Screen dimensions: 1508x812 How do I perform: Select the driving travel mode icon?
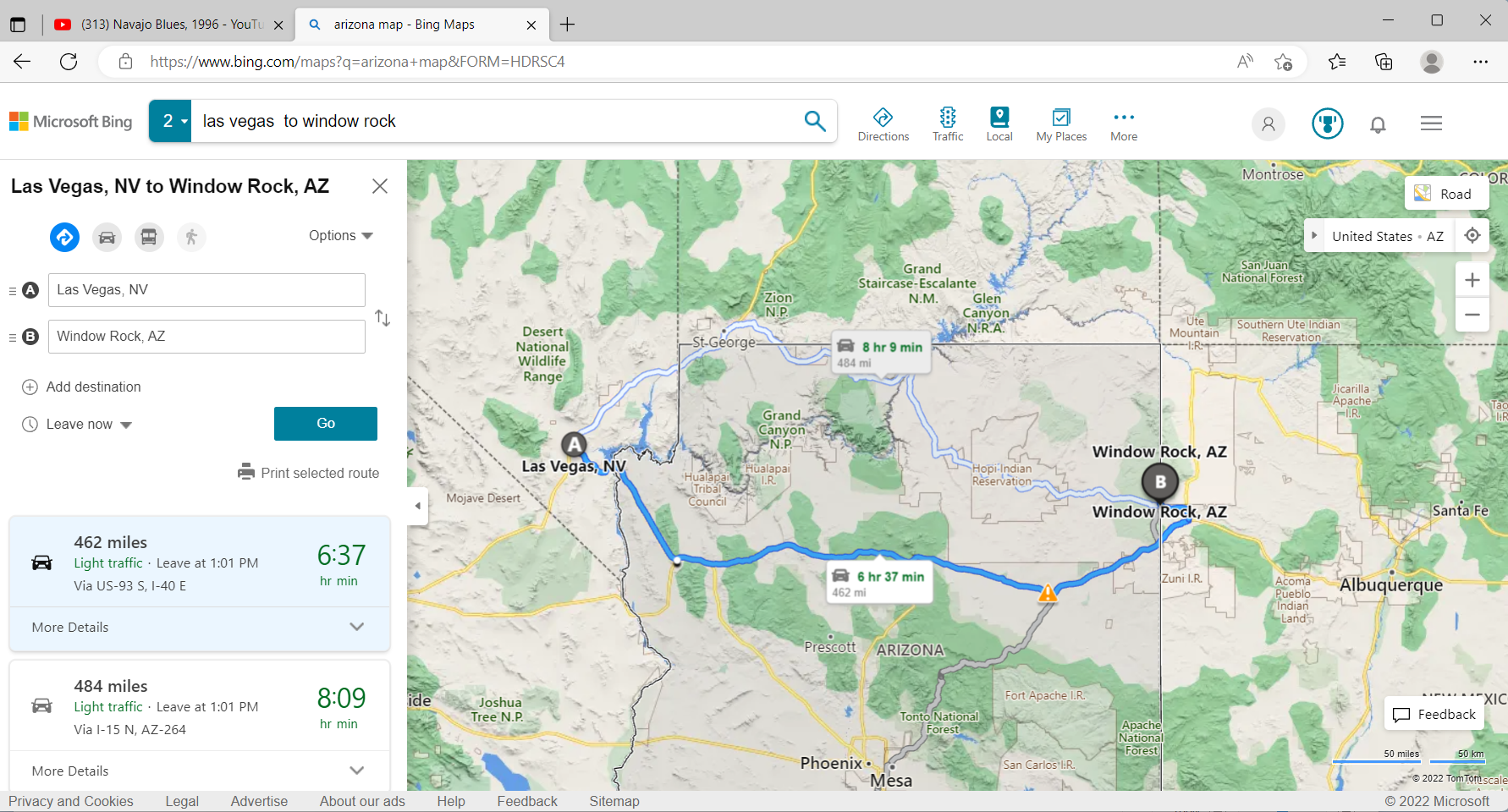coord(107,238)
